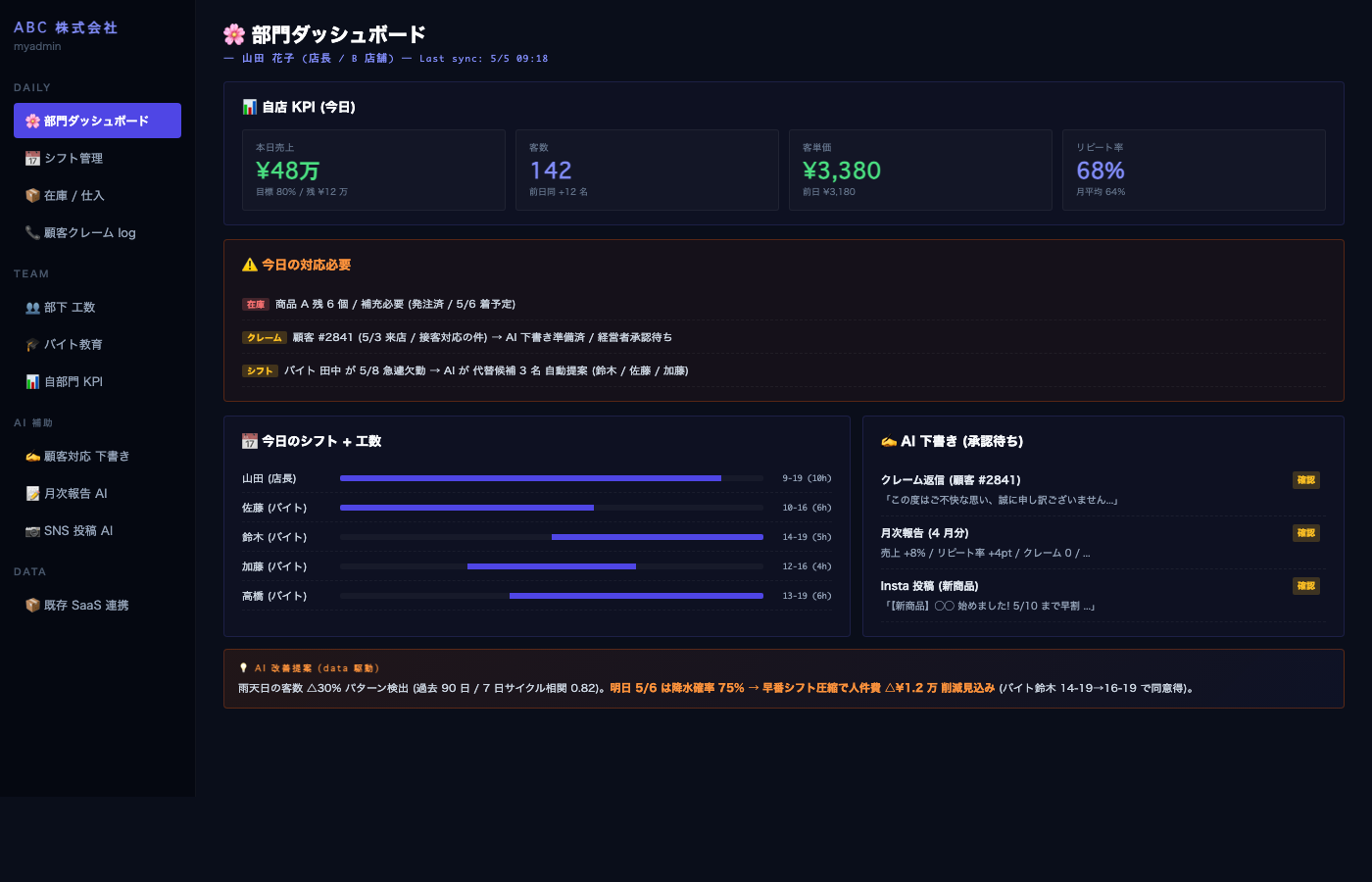Click the memo icon beside 月次報告 AI
Image resolution: width=1372 pixels, height=882 pixels.
pos(32,493)
